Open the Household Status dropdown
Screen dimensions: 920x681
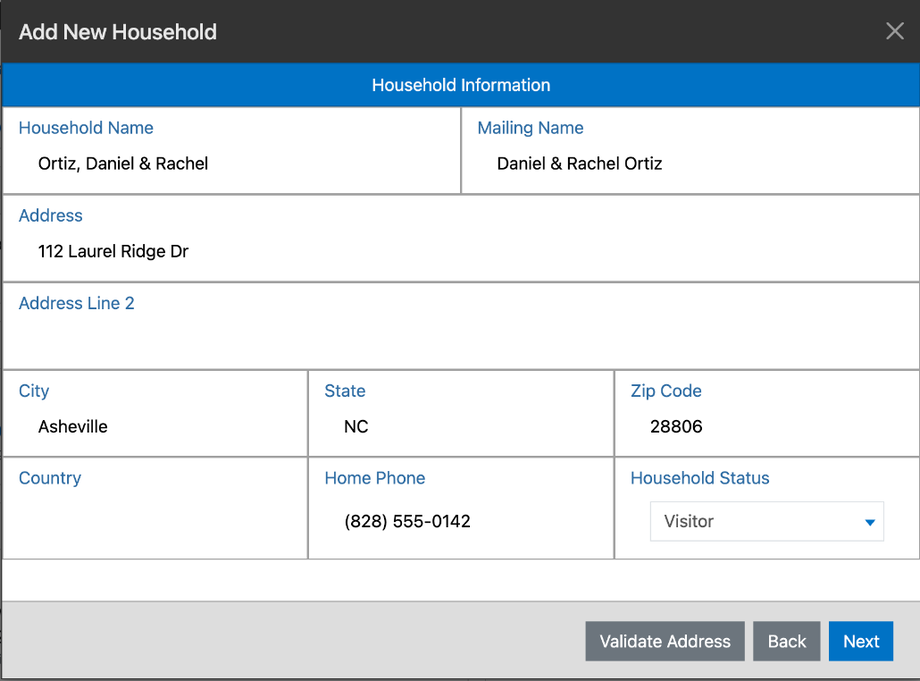point(766,521)
